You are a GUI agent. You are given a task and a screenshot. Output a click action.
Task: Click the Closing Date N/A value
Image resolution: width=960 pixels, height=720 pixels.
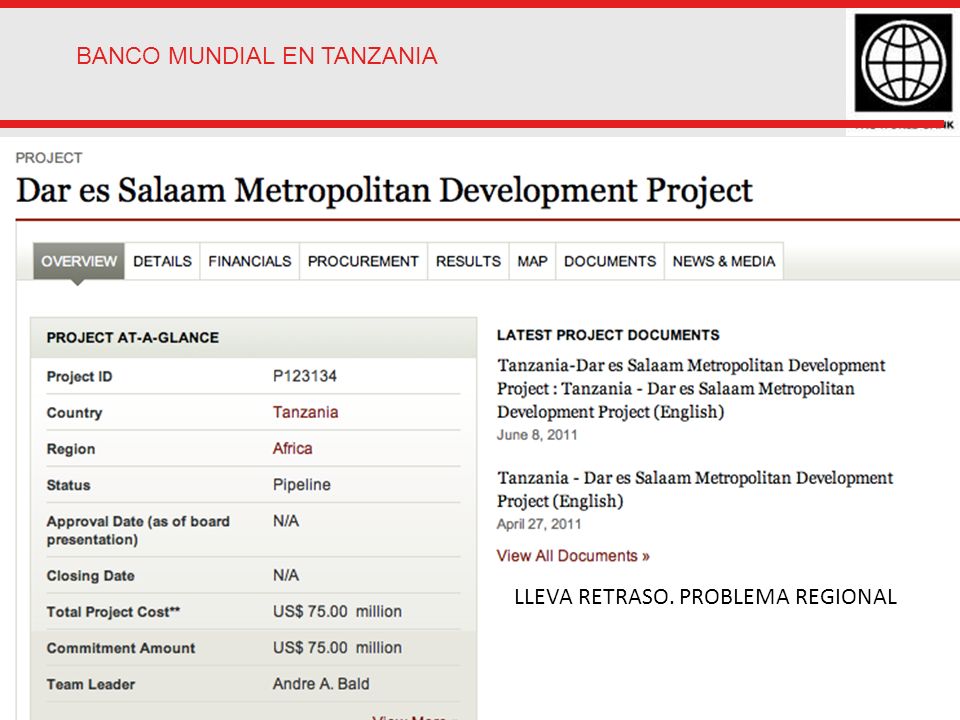tap(286, 576)
